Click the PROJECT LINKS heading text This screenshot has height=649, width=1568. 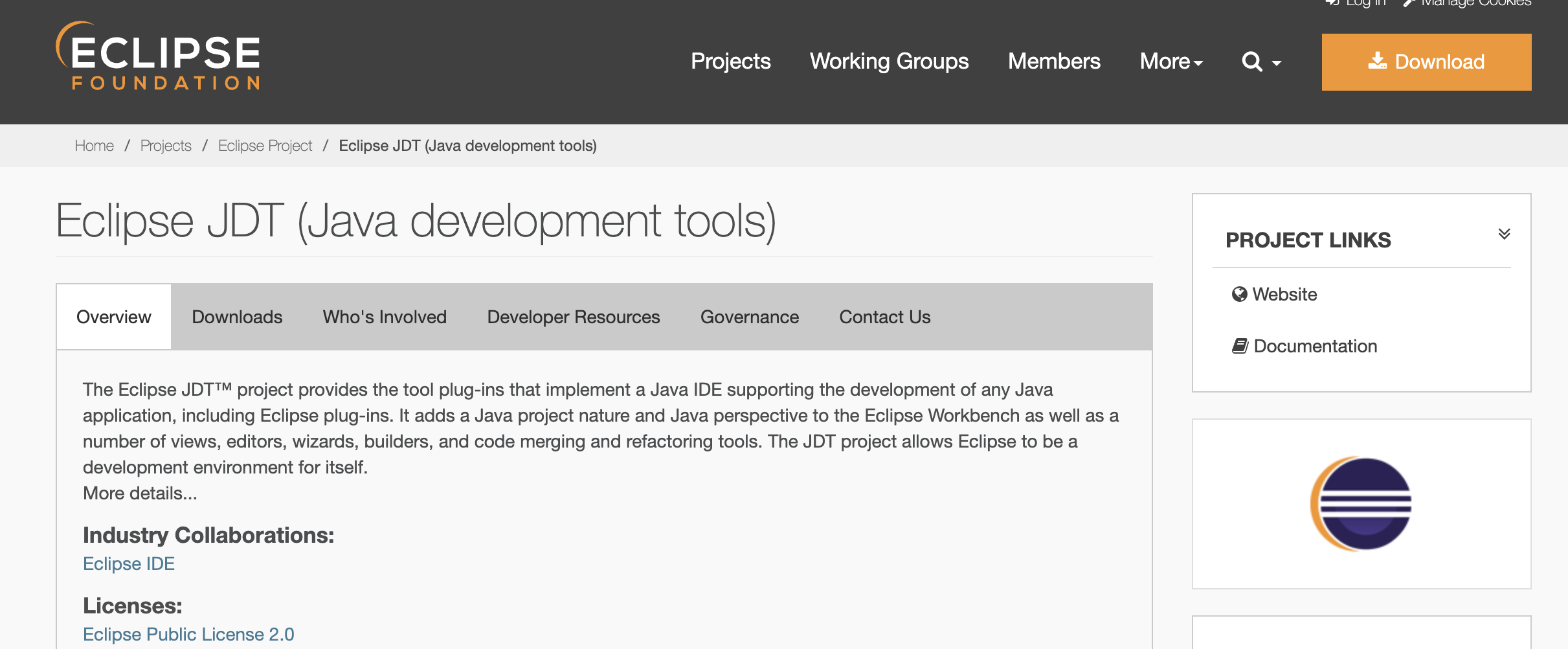tap(1308, 240)
